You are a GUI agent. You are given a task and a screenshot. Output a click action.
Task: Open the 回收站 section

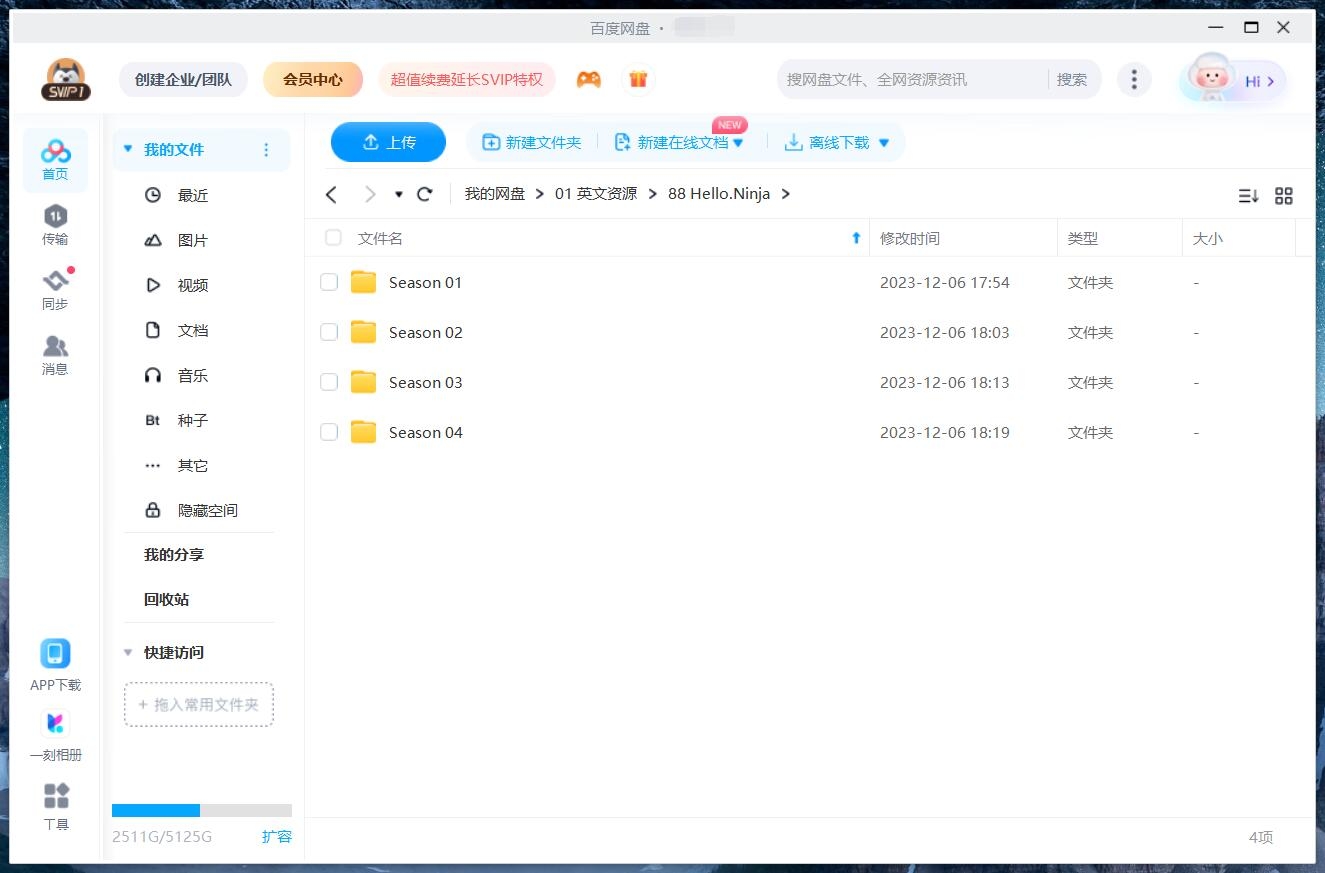(168, 599)
